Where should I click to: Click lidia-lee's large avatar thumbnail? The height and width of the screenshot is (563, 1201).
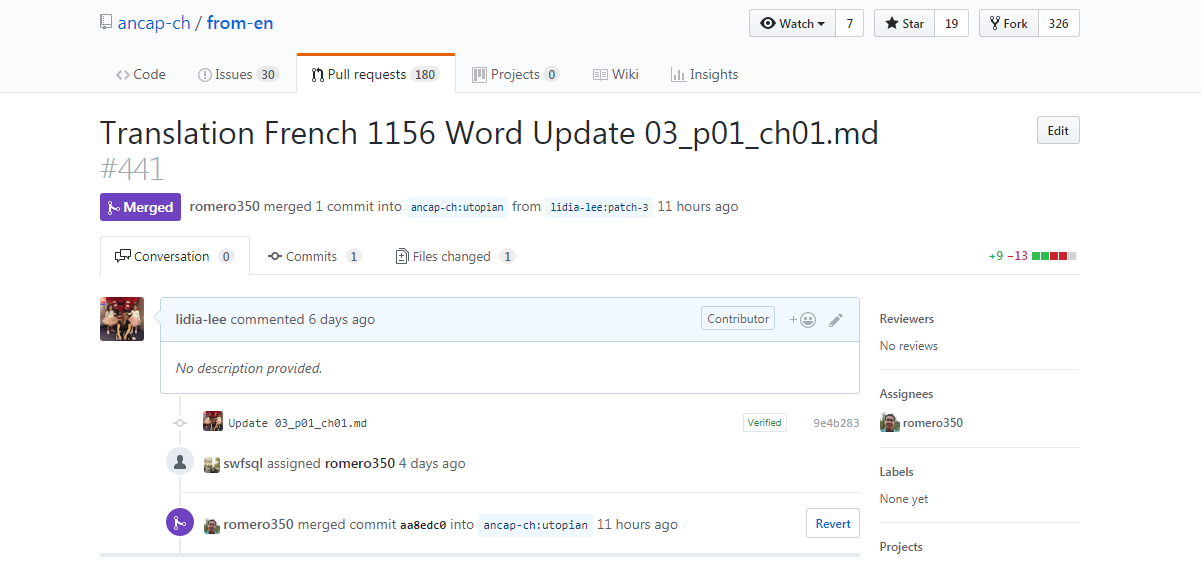coord(122,319)
